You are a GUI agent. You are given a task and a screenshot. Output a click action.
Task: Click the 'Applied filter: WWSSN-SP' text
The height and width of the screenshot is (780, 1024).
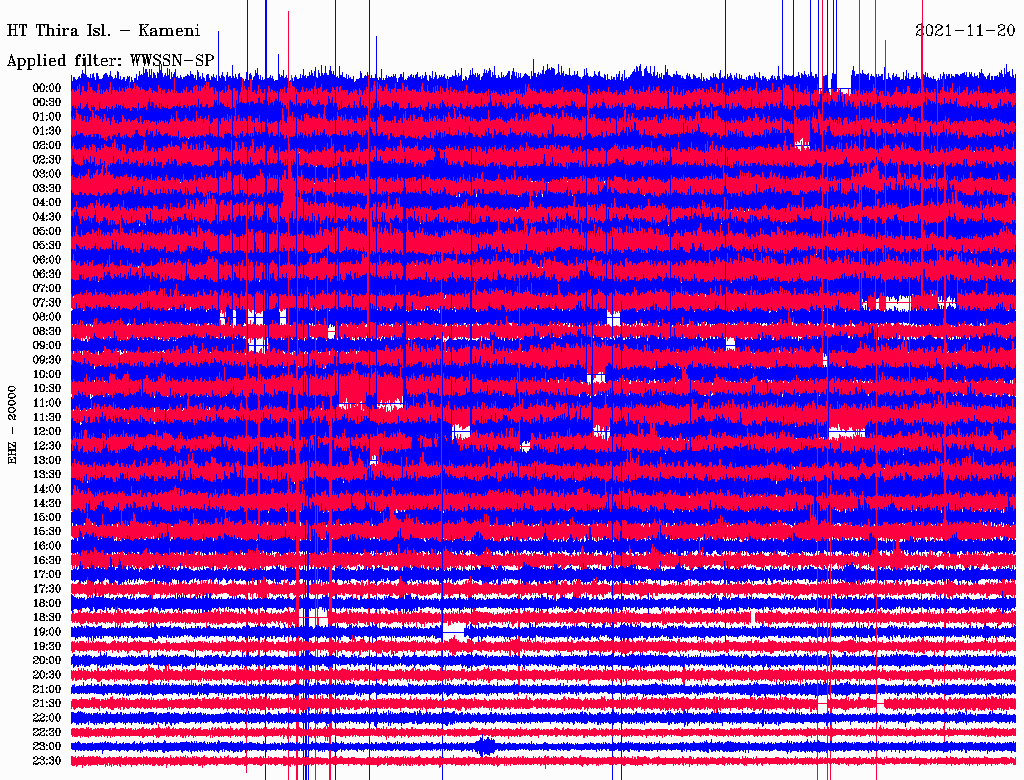click(110, 61)
